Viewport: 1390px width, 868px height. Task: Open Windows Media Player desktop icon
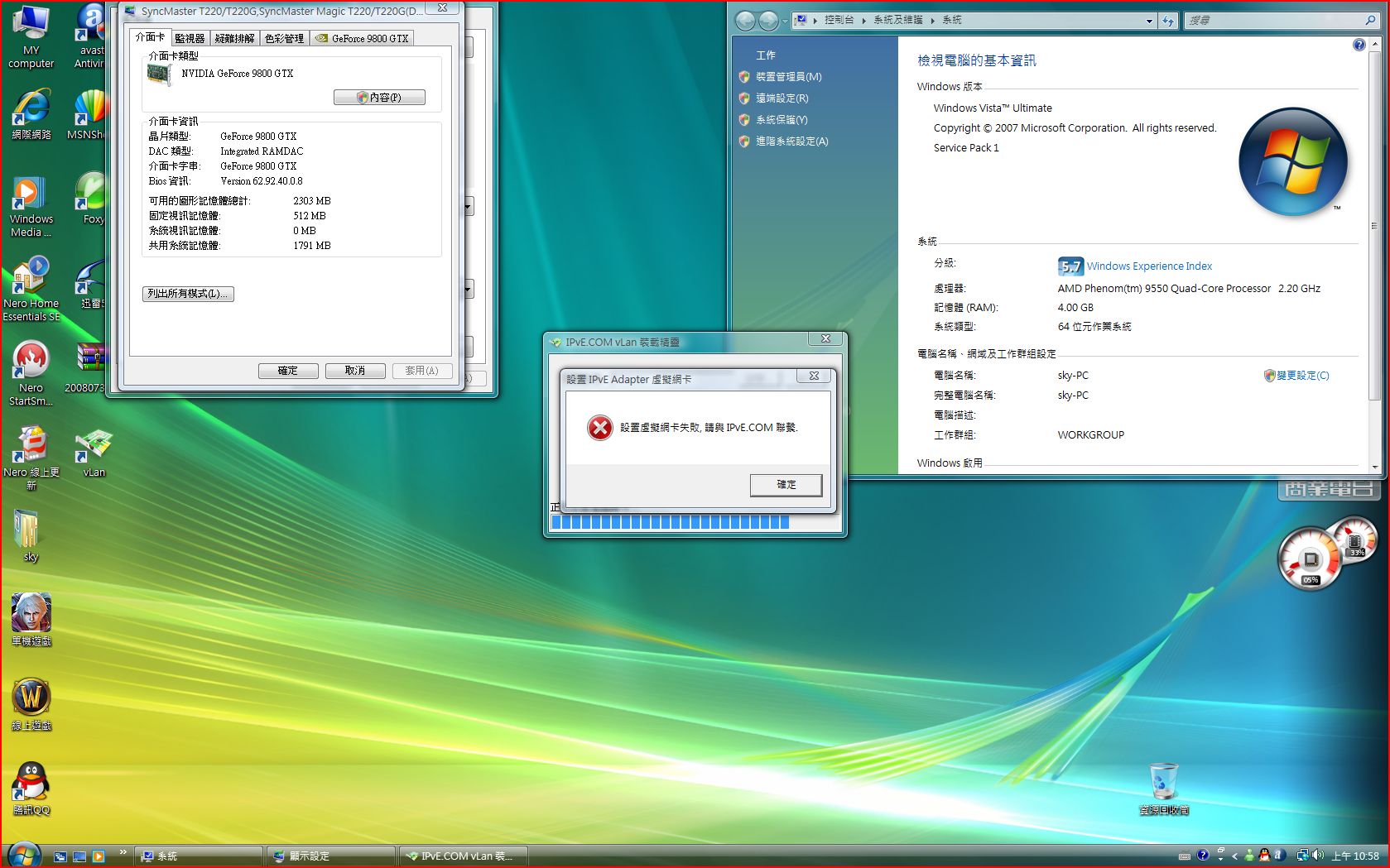pos(31,196)
